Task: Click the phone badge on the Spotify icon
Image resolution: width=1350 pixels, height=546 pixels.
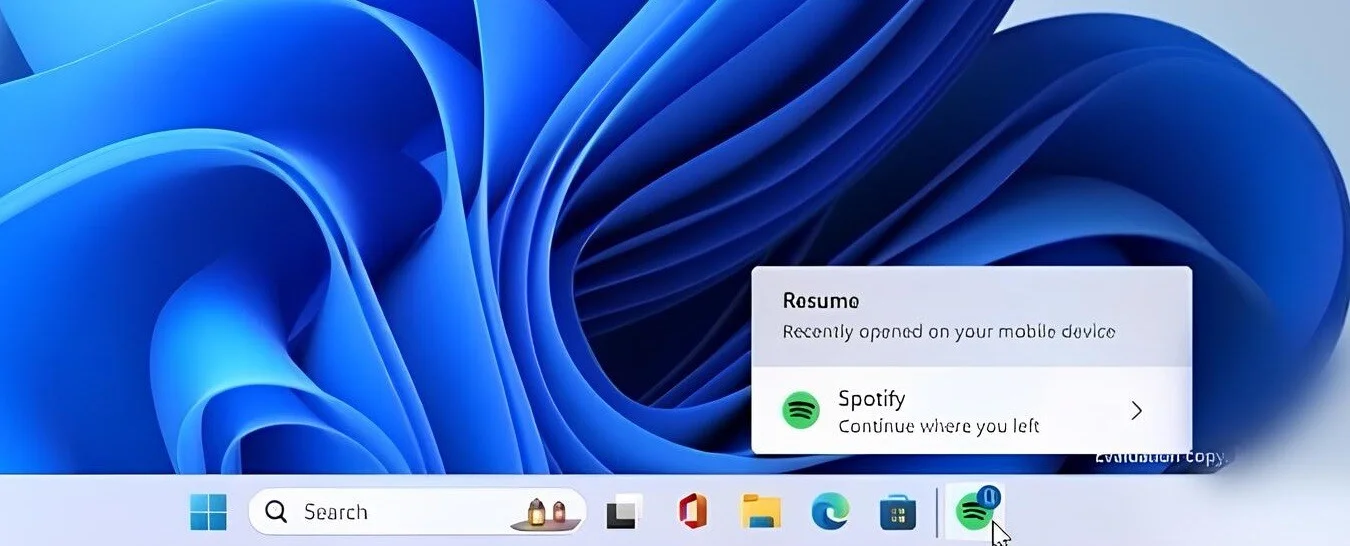Action: pos(989,497)
